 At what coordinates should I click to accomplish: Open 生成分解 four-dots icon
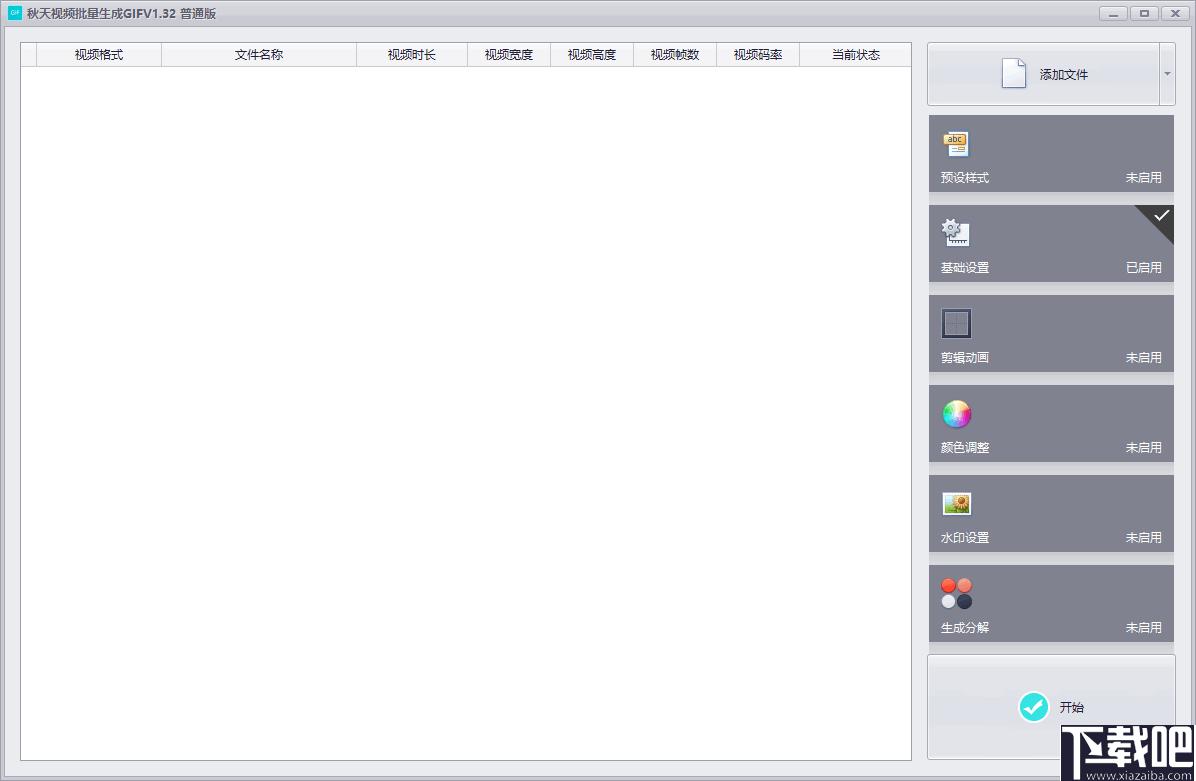[956, 593]
